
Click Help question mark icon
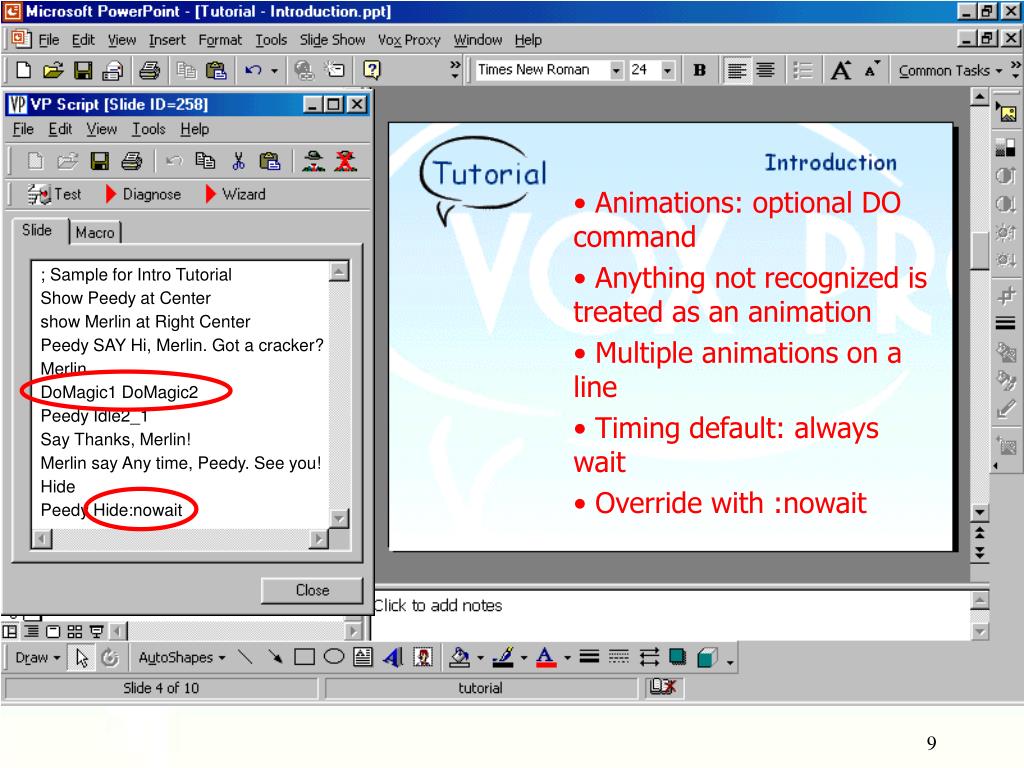click(372, 70)
